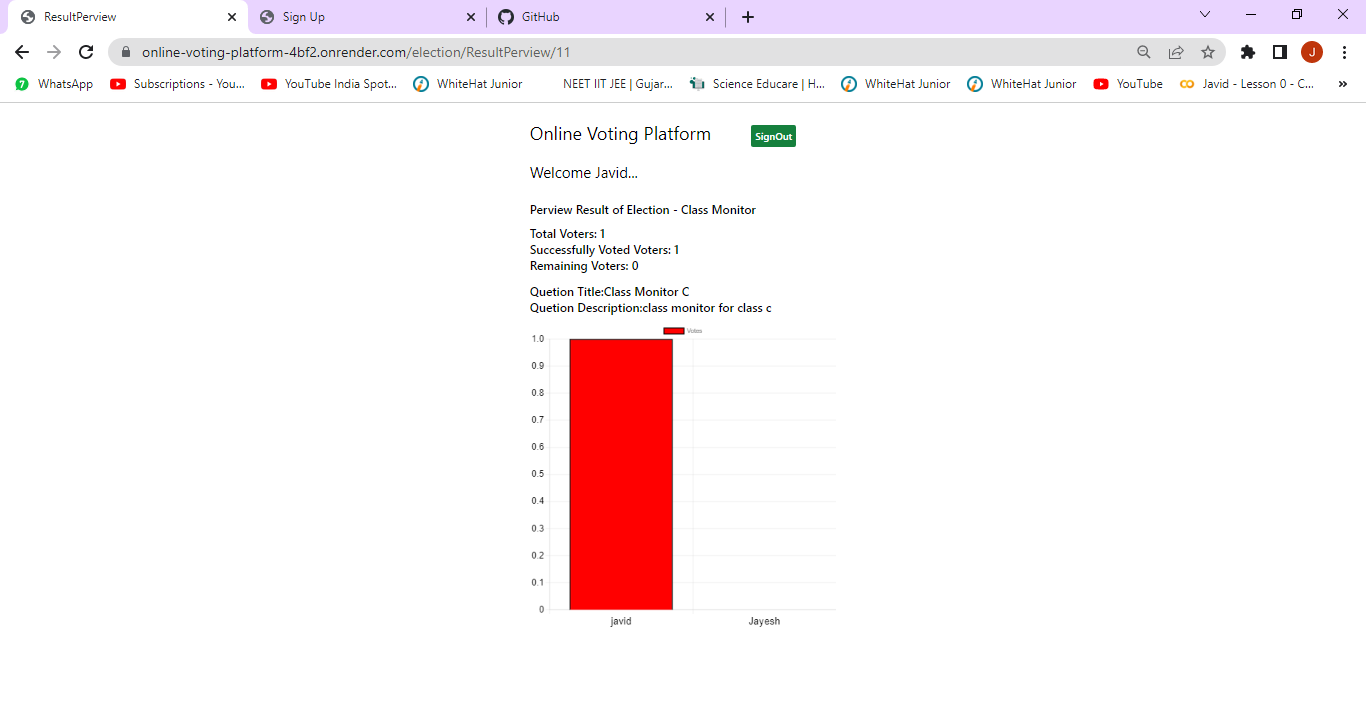Viewport: 1366px width, 728px height.
Task: Reload the ResultPerview page
Action: [86, 51]
